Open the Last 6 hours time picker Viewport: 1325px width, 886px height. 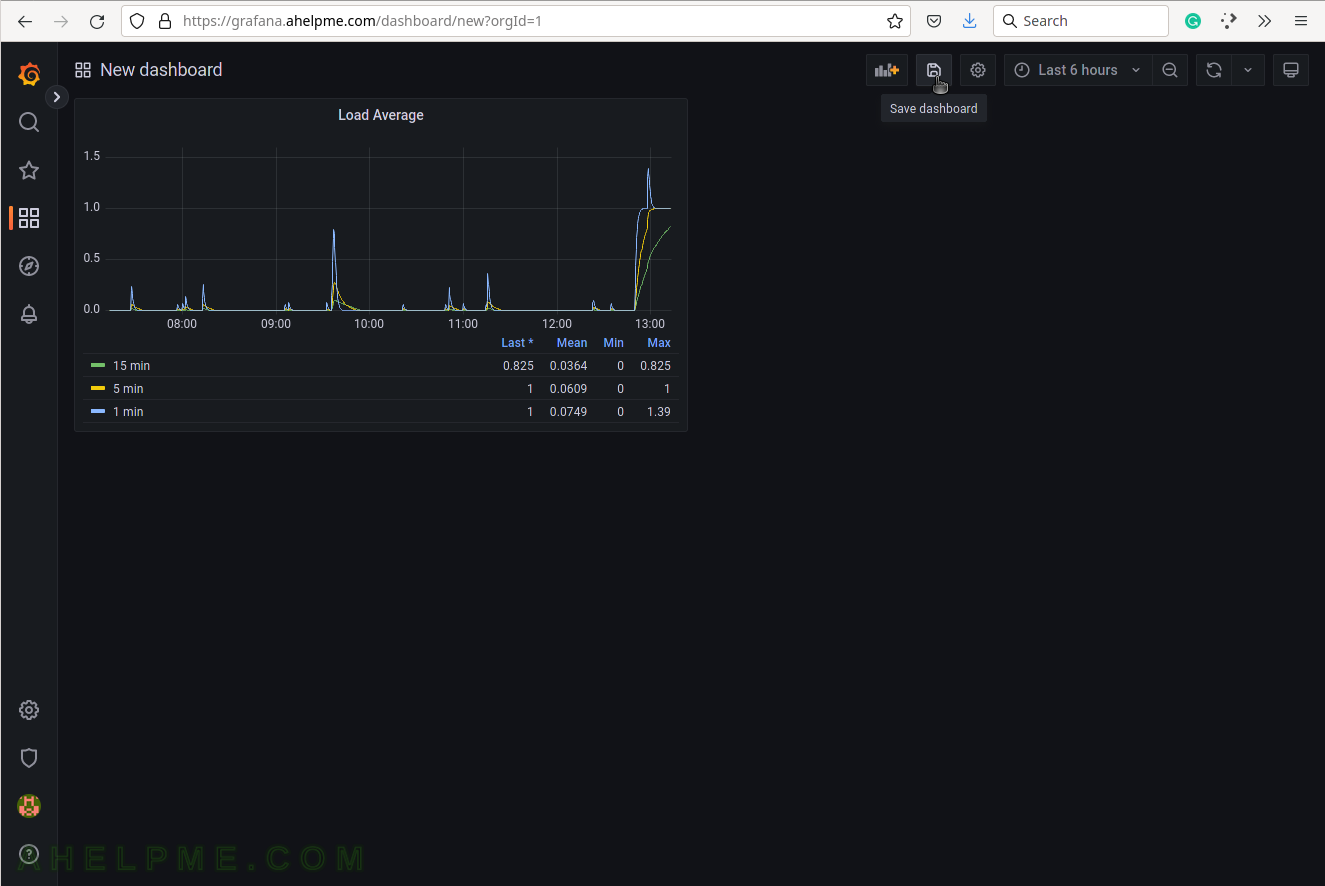tap(1077, 70)
